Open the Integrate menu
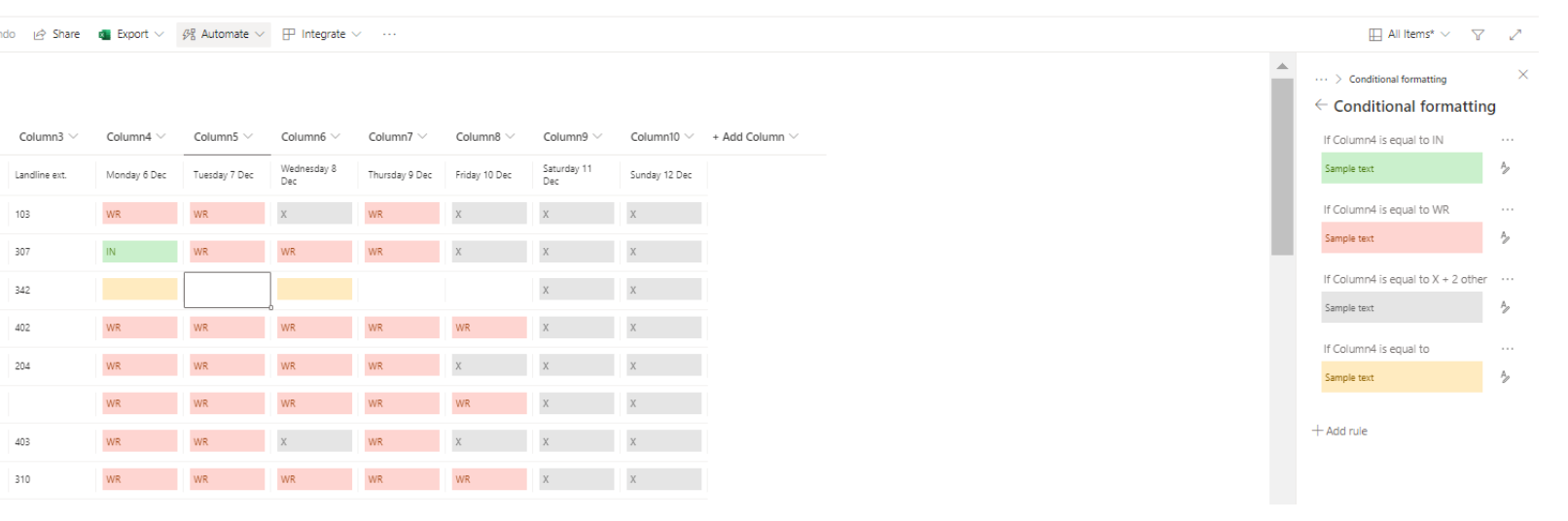This screenshot has width=1568, height=521. [322, 34]
